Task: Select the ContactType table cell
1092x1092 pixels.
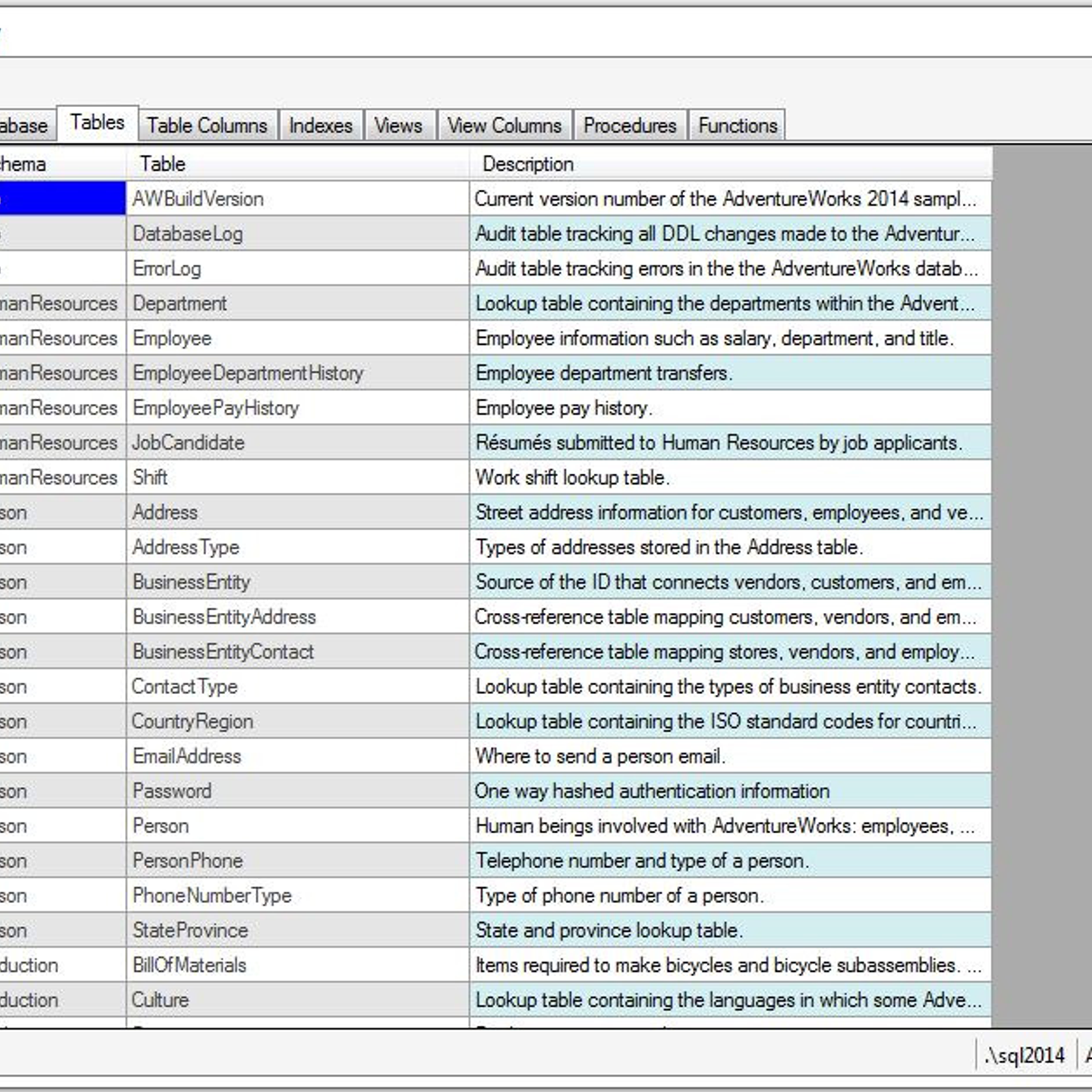Action: pyautogui.click(x=298, y=686)
